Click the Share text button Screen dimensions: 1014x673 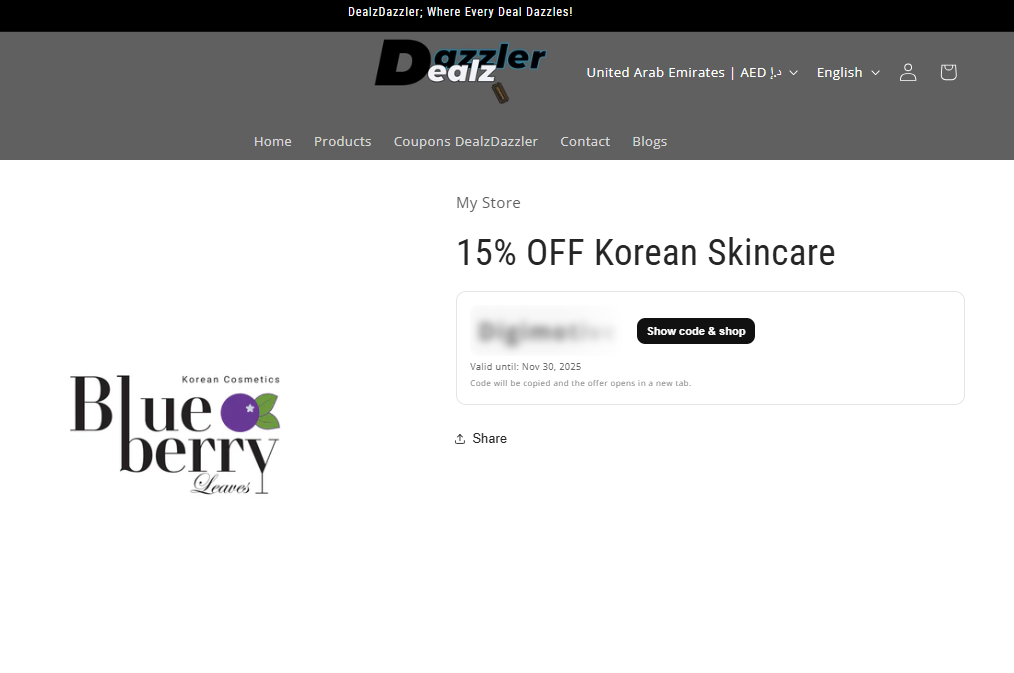[x=490, y=438]
